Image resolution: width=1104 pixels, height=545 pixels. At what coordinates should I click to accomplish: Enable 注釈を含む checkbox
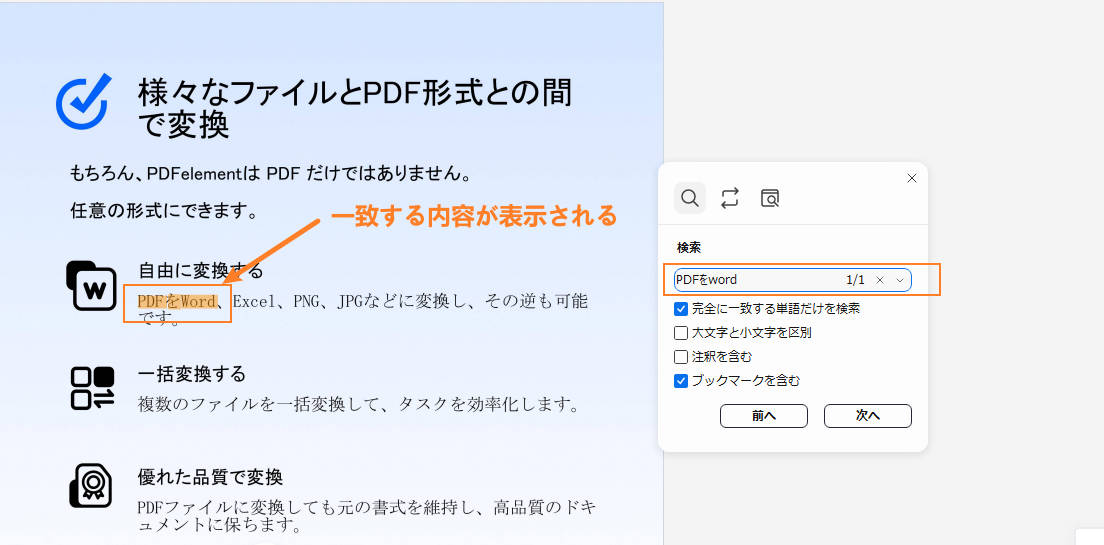pyautogui.click(x=681, y=357)
